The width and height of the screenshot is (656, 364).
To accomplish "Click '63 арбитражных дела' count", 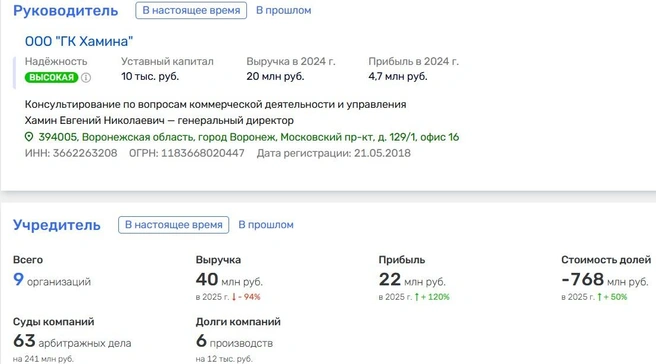I will coord(72,341).
